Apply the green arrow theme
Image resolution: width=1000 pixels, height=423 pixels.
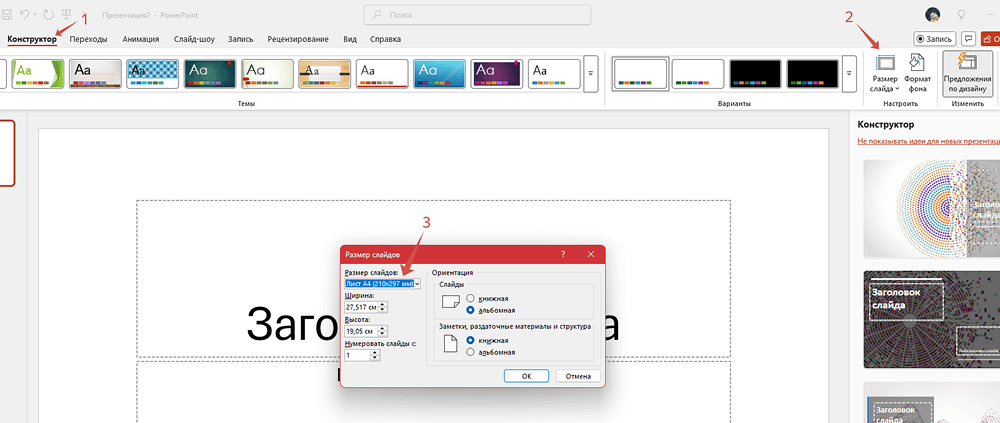tap(38, 74)
